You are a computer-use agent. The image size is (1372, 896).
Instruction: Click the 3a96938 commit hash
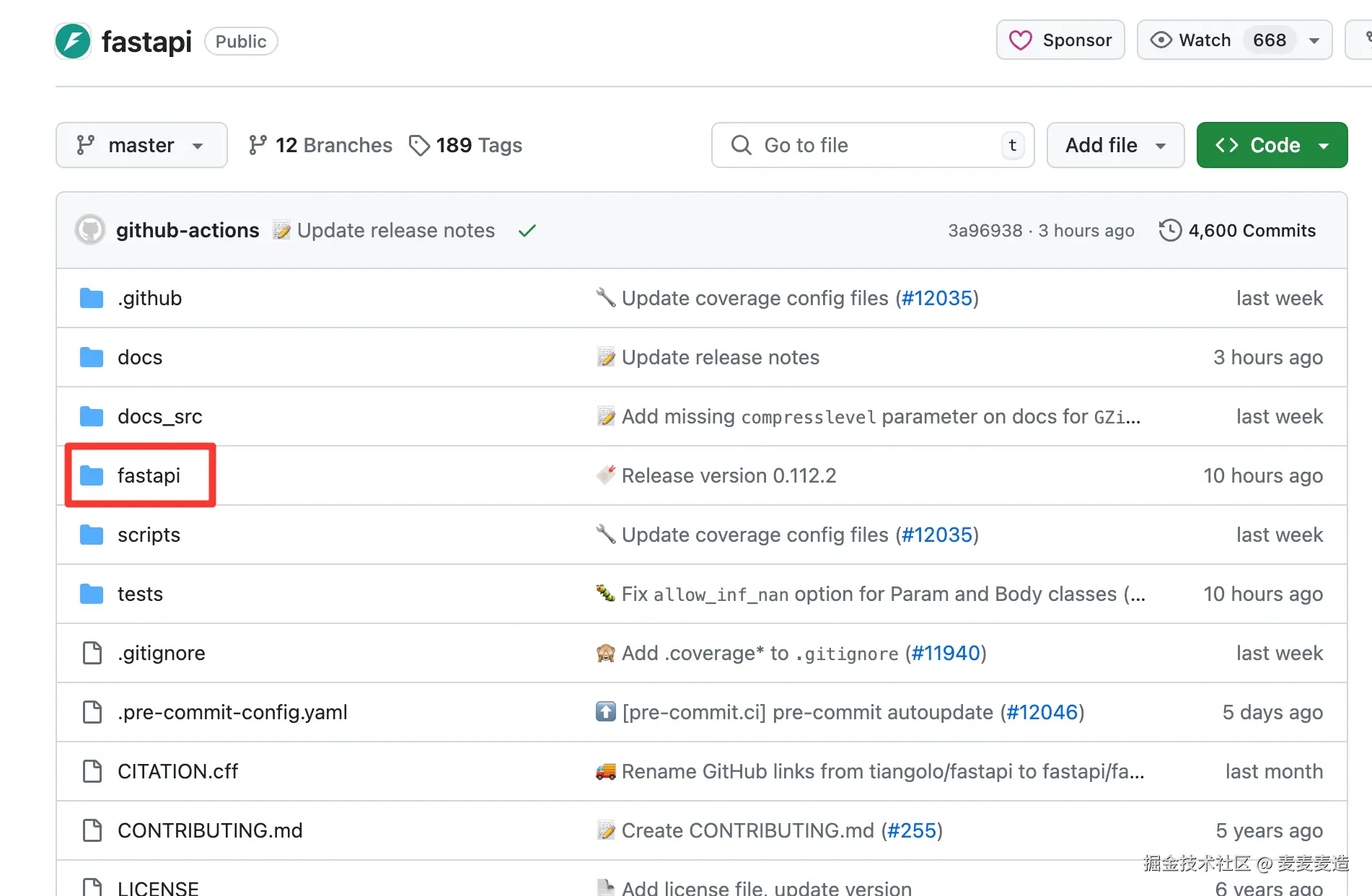[985, 230]
